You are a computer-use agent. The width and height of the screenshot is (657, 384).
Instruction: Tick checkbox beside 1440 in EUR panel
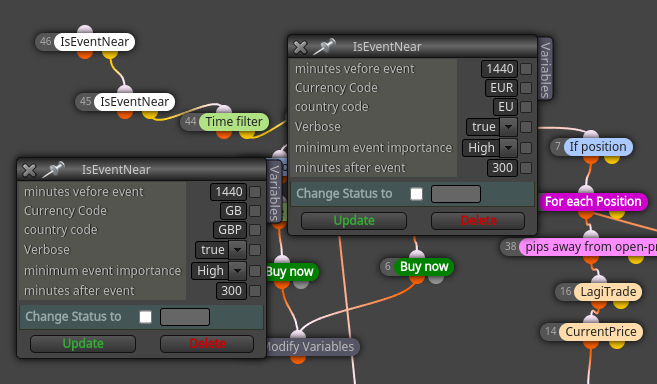526,69
